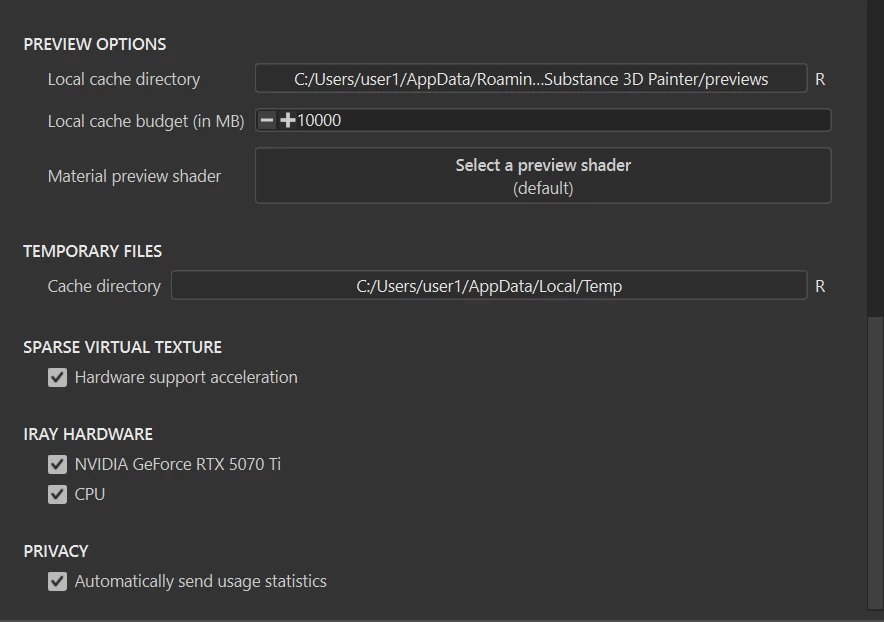Uncheck NVIDIA GeForce RTX 5070 Ti
Image resolution: width=884 pixels, height=622 pixels.
point(58,465)
